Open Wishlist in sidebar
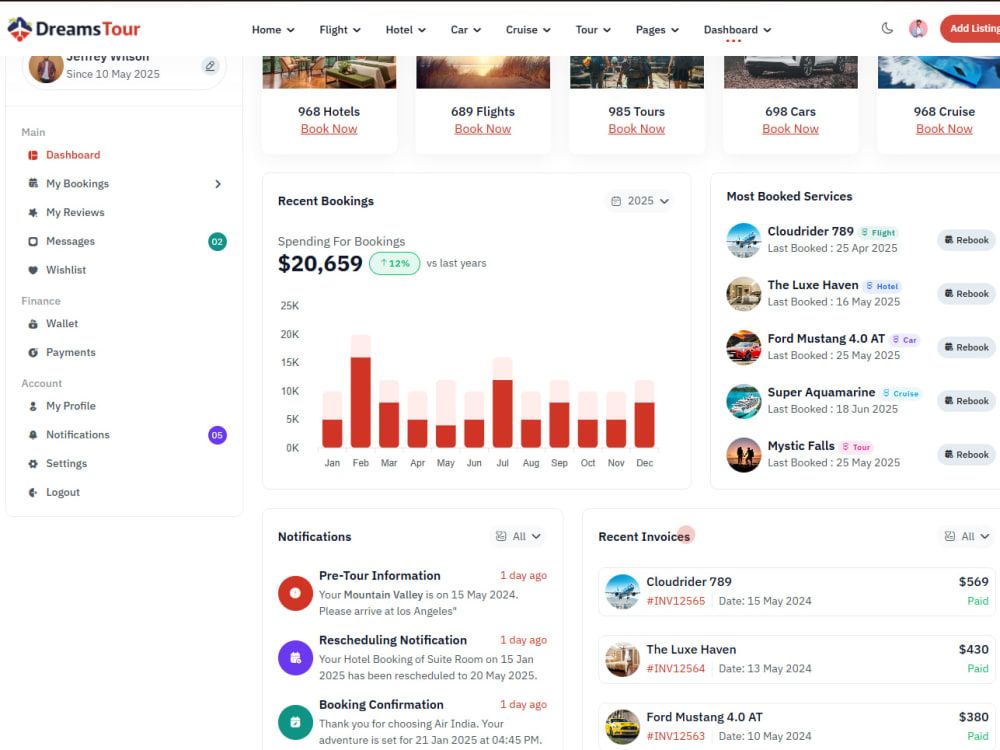Image resolution: width=1000 pixels, height=750 pixels. (x=66, y=270)
